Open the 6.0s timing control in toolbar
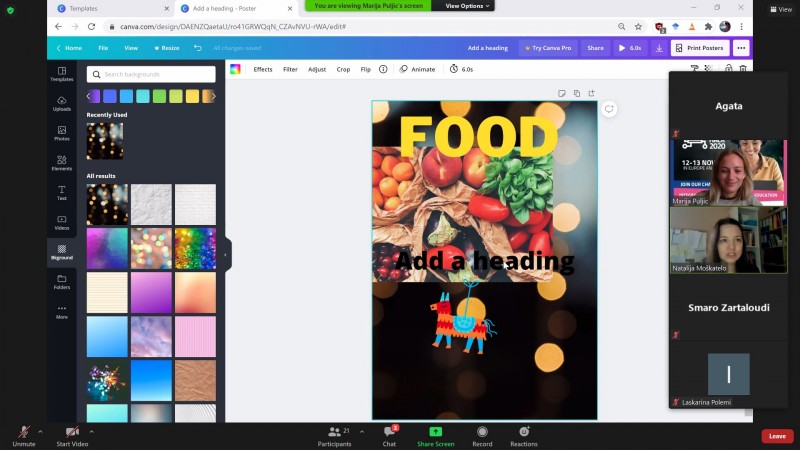 pos(462,69)
